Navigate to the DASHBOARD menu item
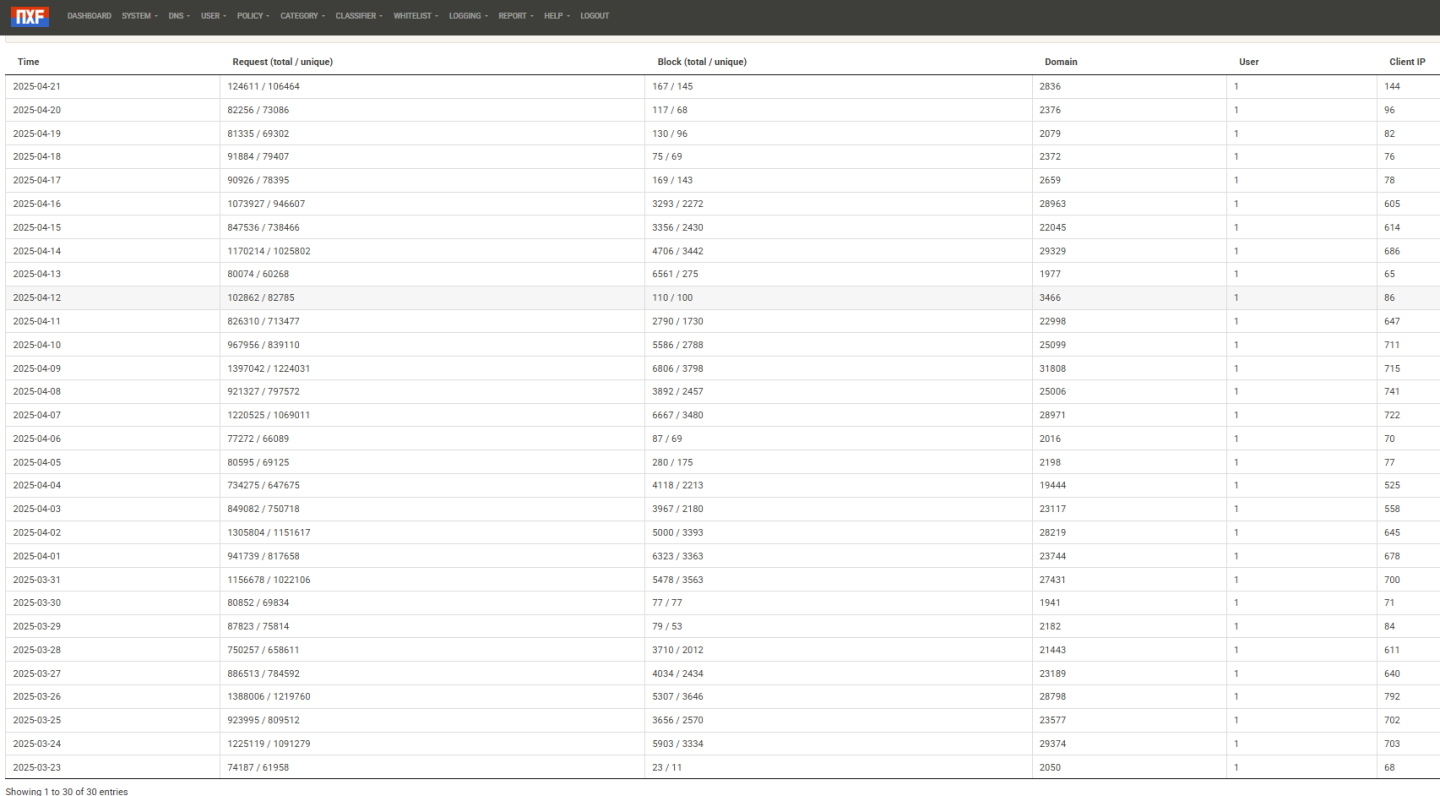 pos(89,15)
